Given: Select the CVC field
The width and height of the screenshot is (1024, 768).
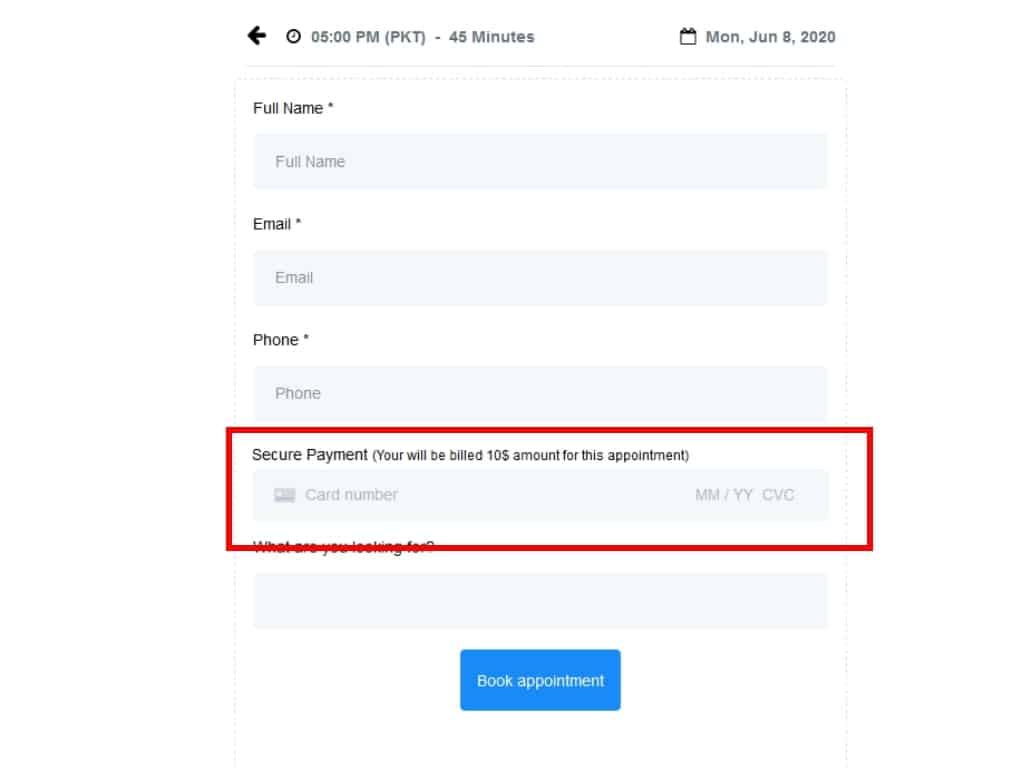Looking at the screenshot, I should point(778,495).
